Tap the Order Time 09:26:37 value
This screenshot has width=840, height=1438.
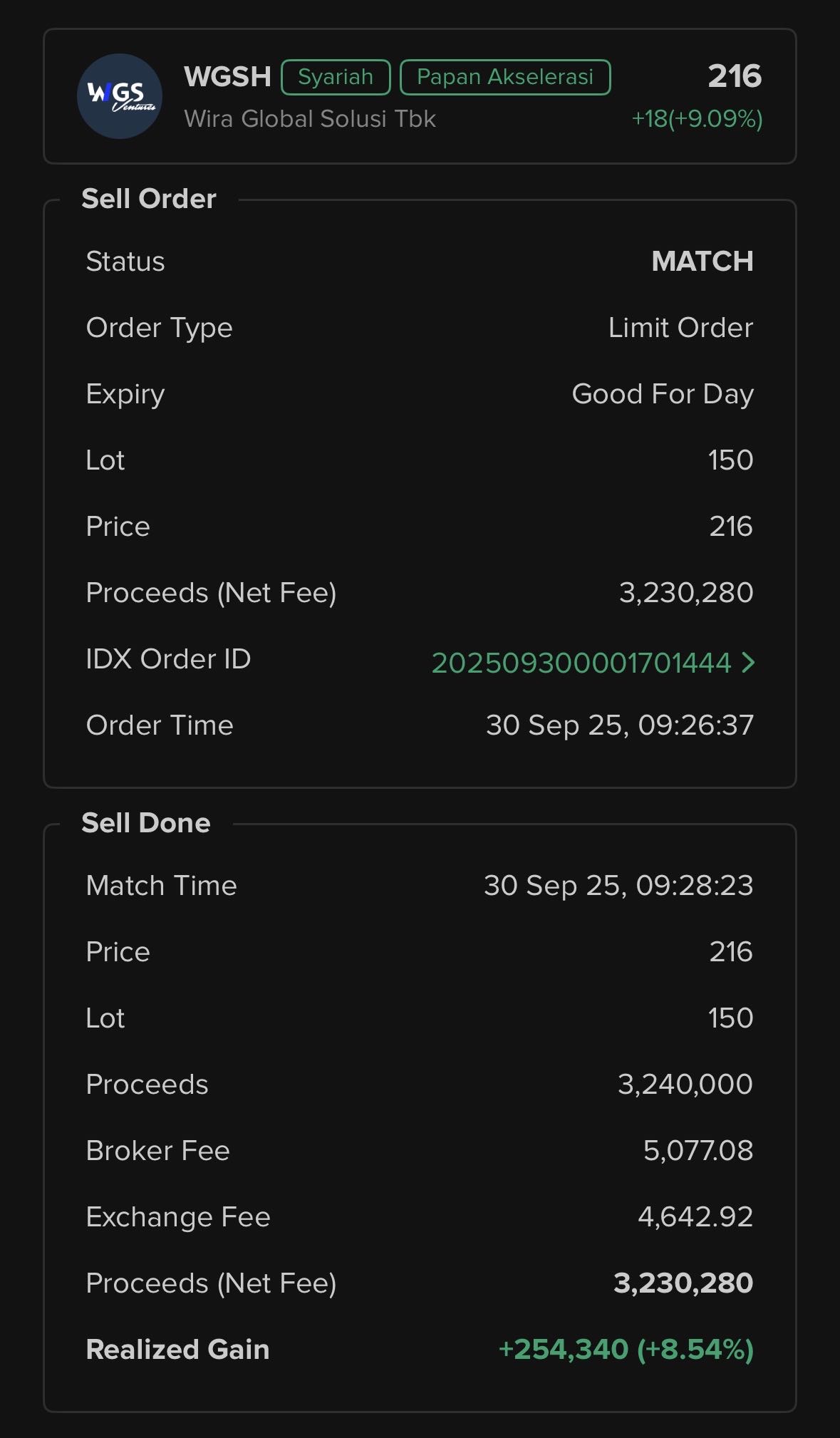pos(619,725)
